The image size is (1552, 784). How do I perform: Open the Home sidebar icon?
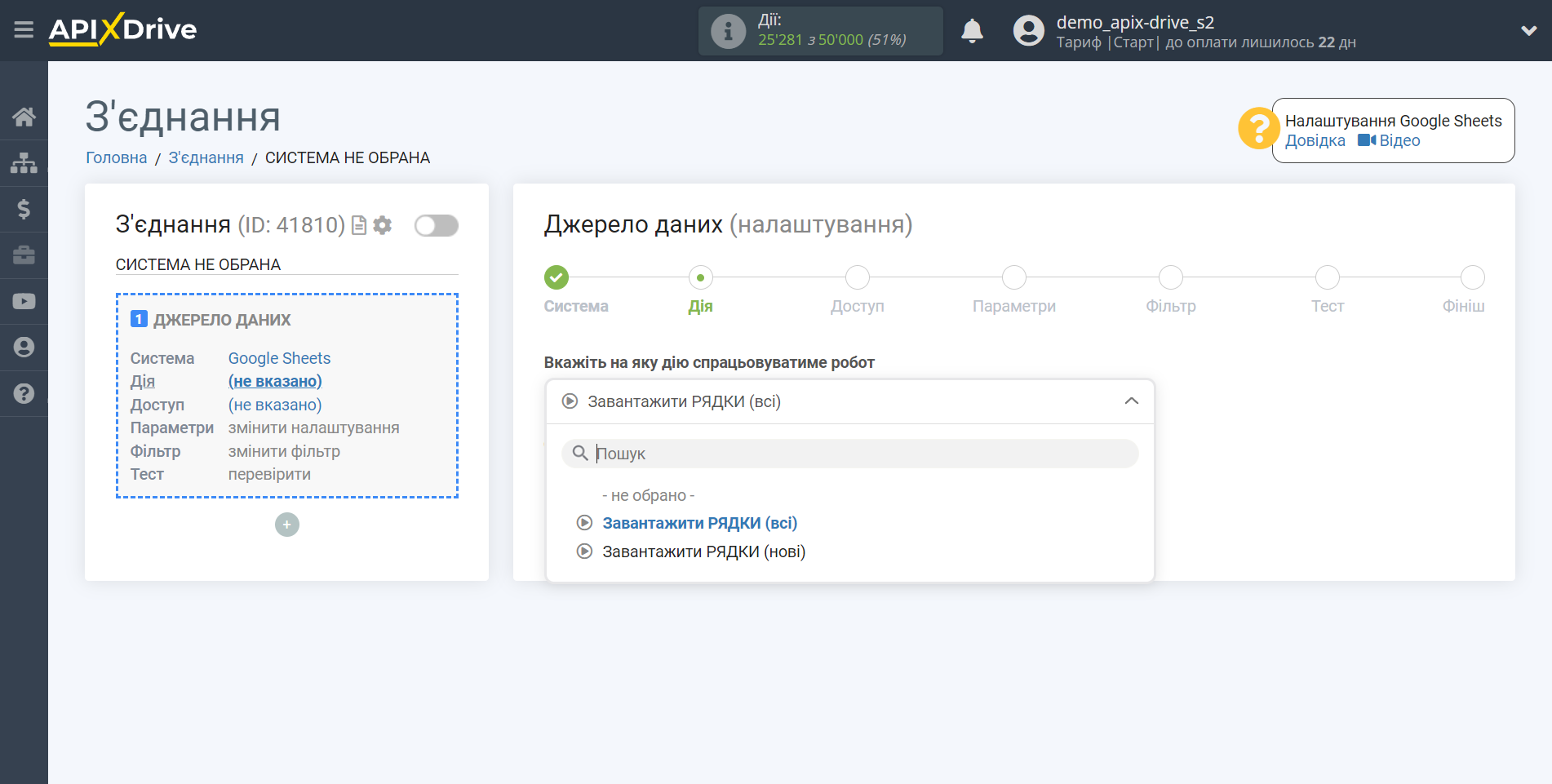24,117
